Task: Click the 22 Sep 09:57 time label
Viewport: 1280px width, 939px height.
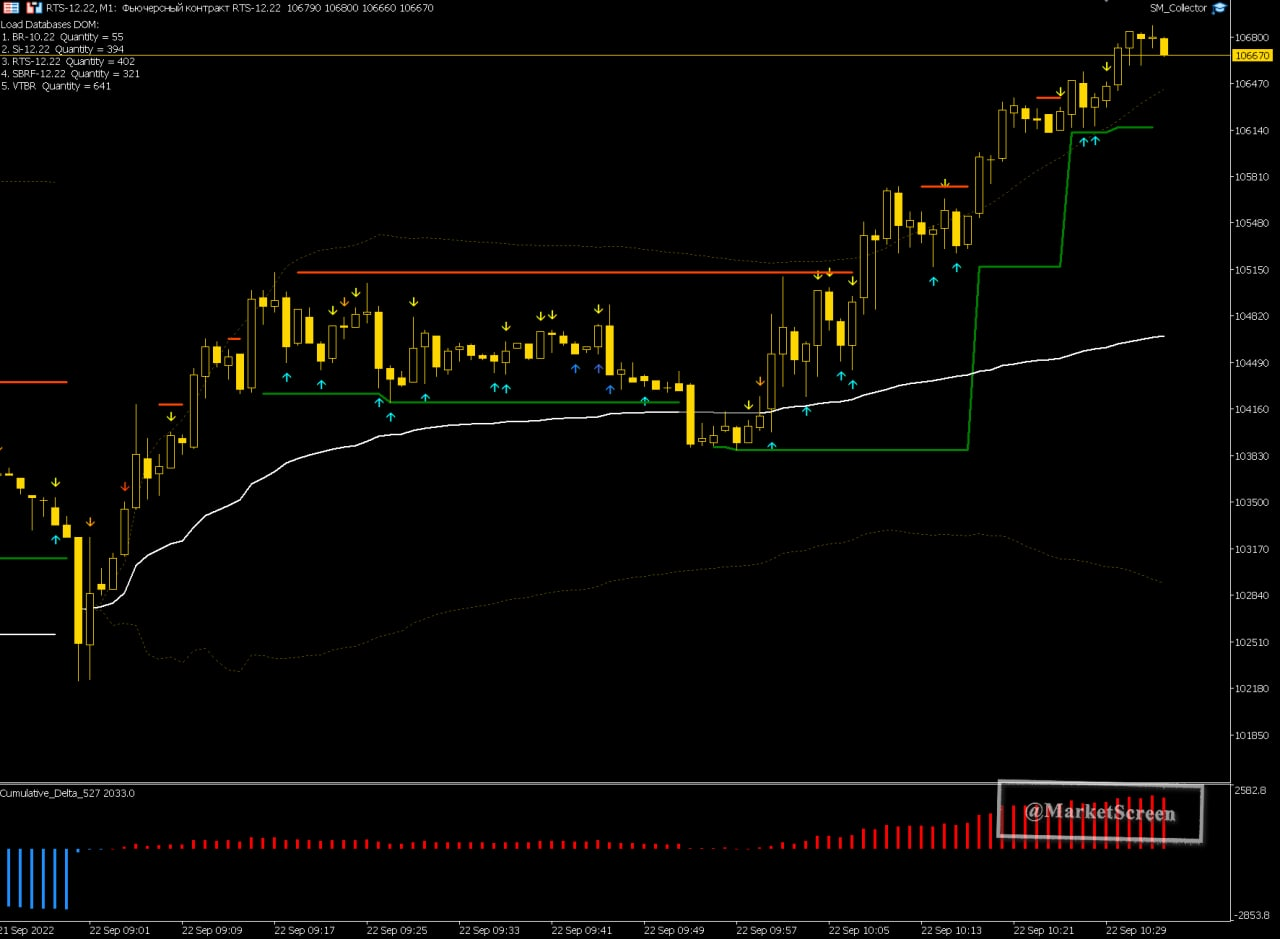Action: [x=767, y=930]
